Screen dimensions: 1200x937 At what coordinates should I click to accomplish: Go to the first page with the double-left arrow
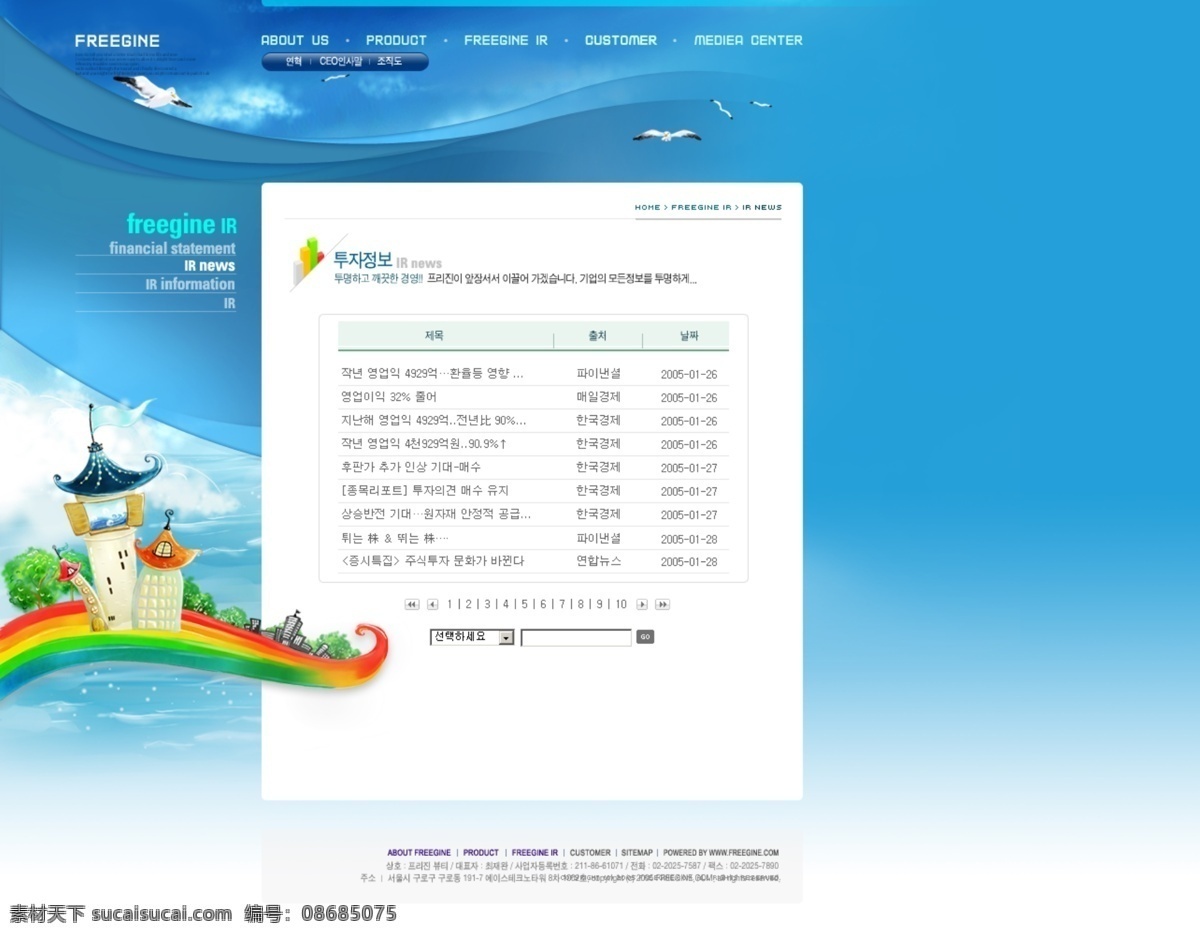[x=412, y=604]
